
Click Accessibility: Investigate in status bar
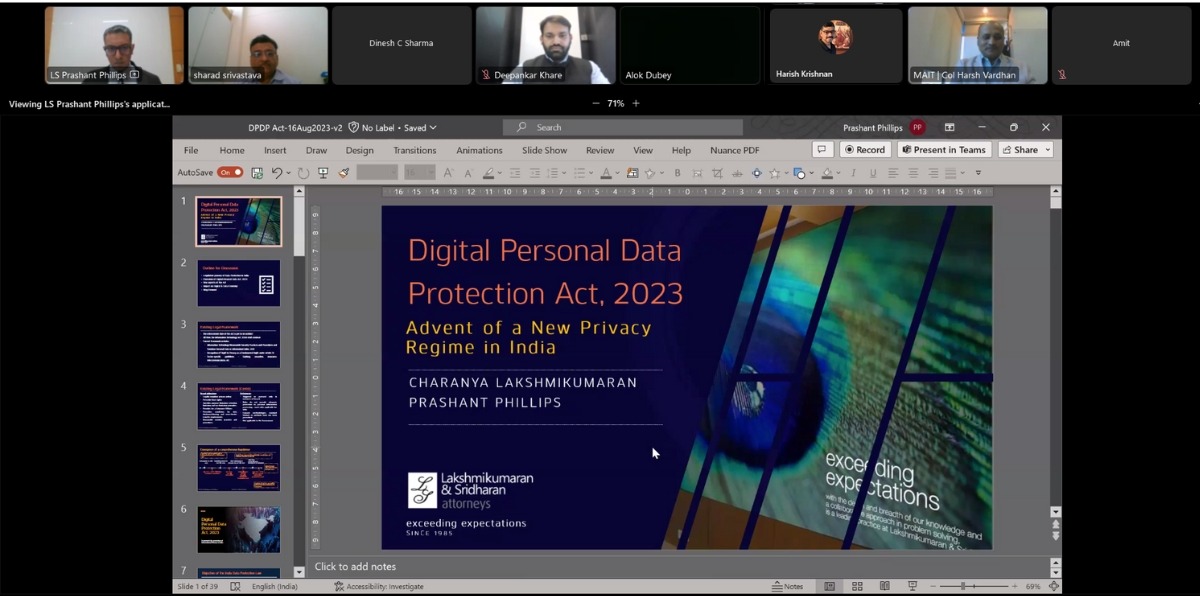[379, 586]
